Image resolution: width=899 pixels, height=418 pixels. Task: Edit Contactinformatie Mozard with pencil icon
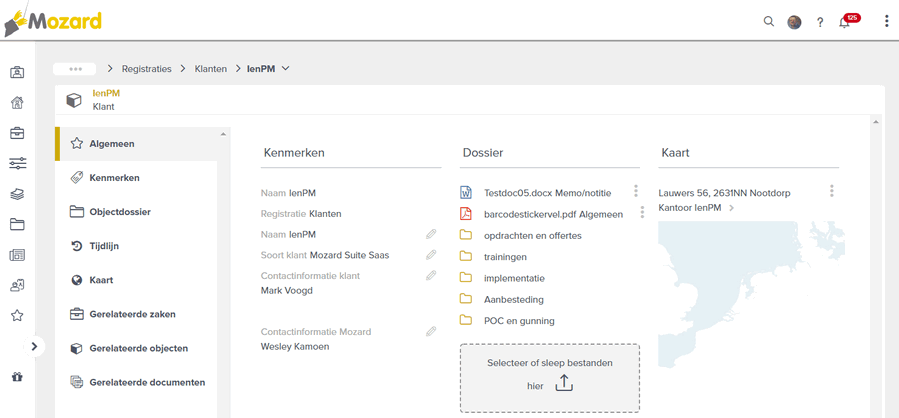click(x=431, y=331)
